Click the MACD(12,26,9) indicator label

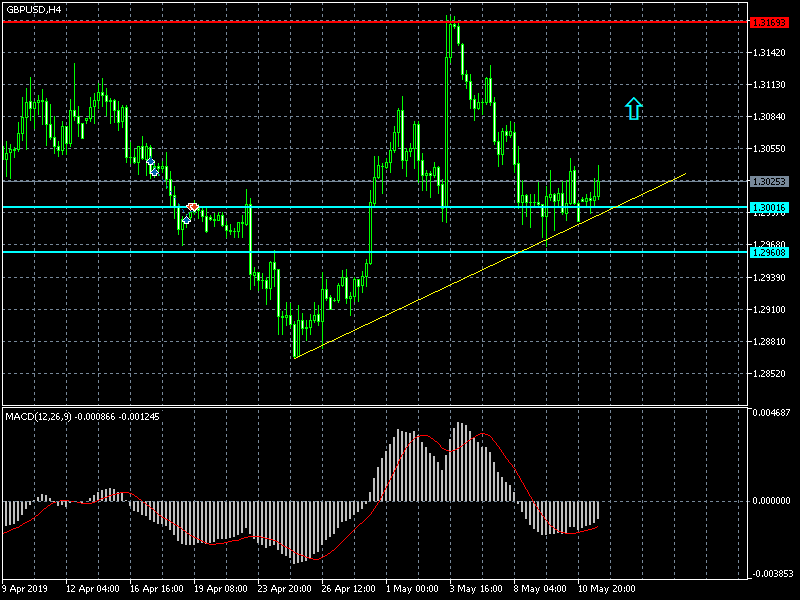[x=38, y=415]
